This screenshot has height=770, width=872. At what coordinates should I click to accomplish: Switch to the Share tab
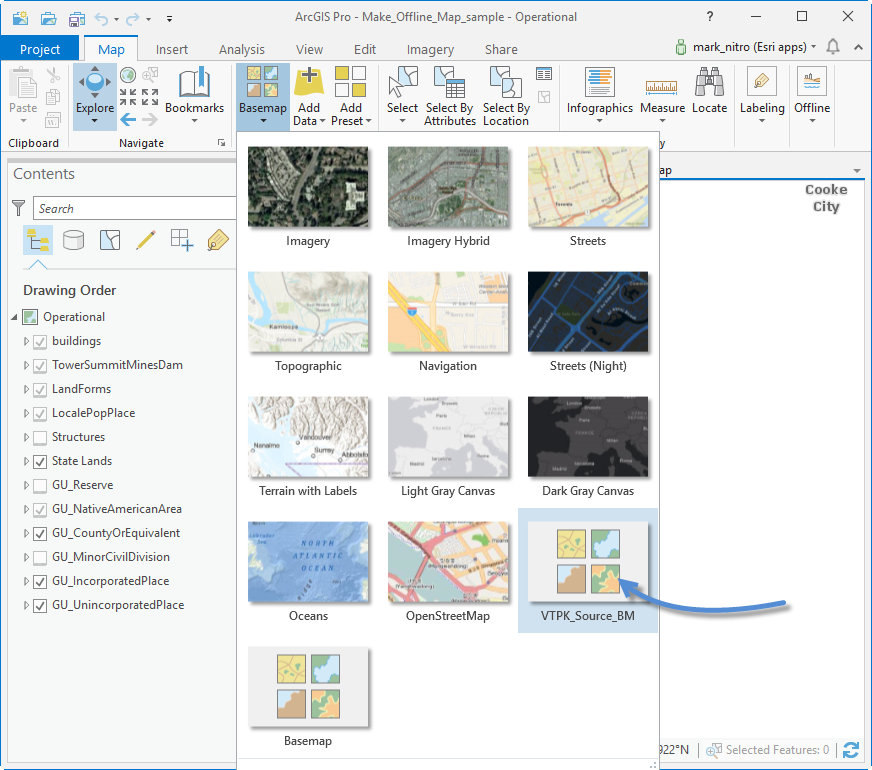501,49
